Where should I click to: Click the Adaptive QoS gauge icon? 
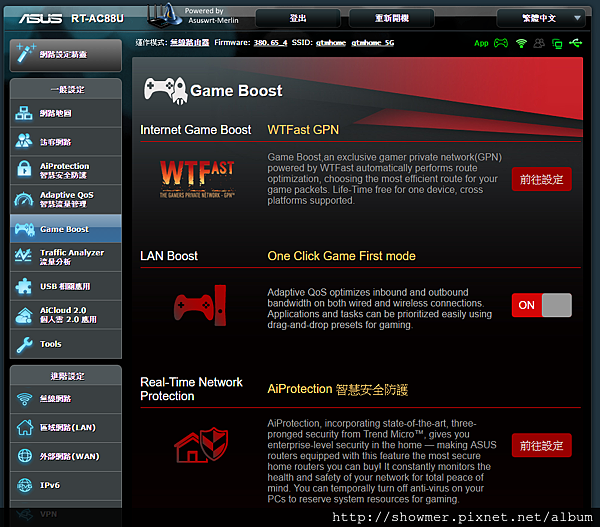point(24,199)
